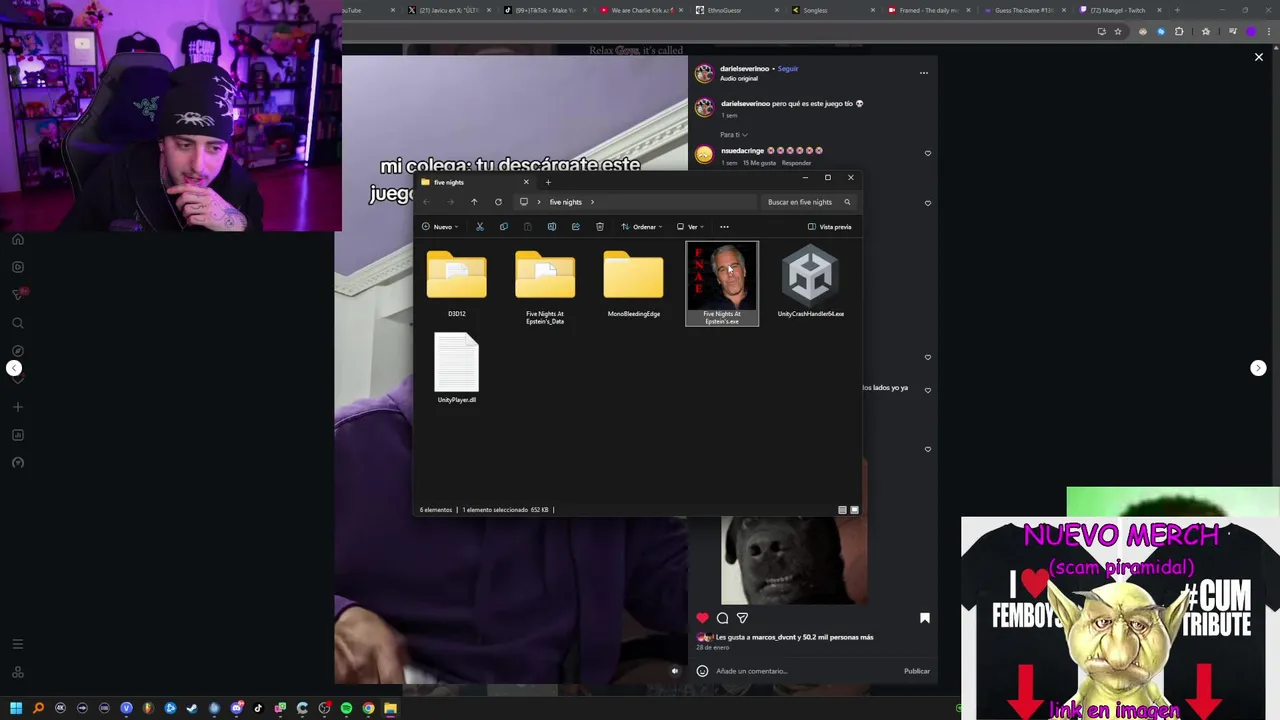Open Instagram home icon in sidebar
The width and height of the screenshot is (1280, 720).
click(17, 239)
